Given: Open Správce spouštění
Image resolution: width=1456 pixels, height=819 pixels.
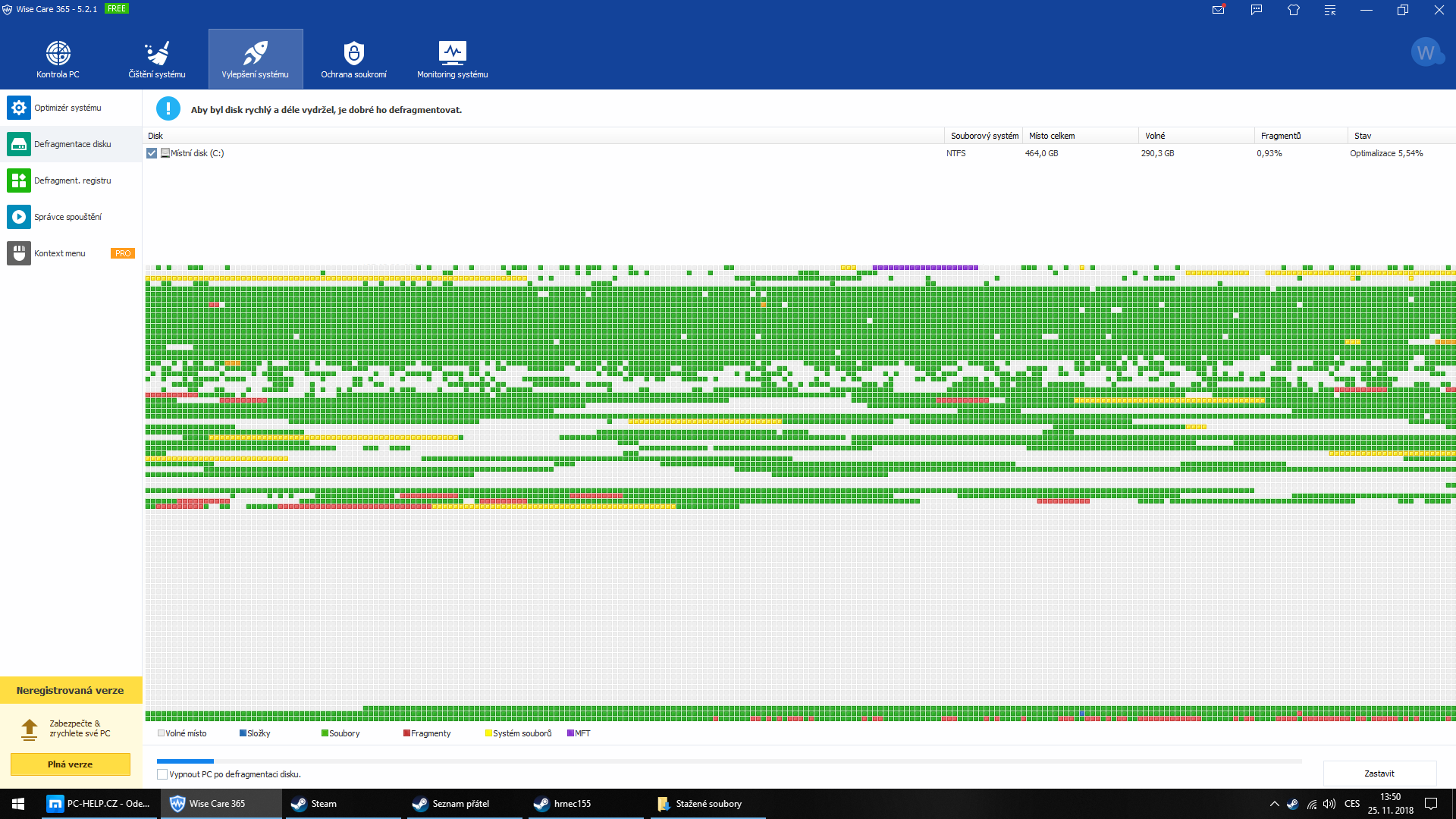Looking at the screenshot, I should tap(67, 217).
